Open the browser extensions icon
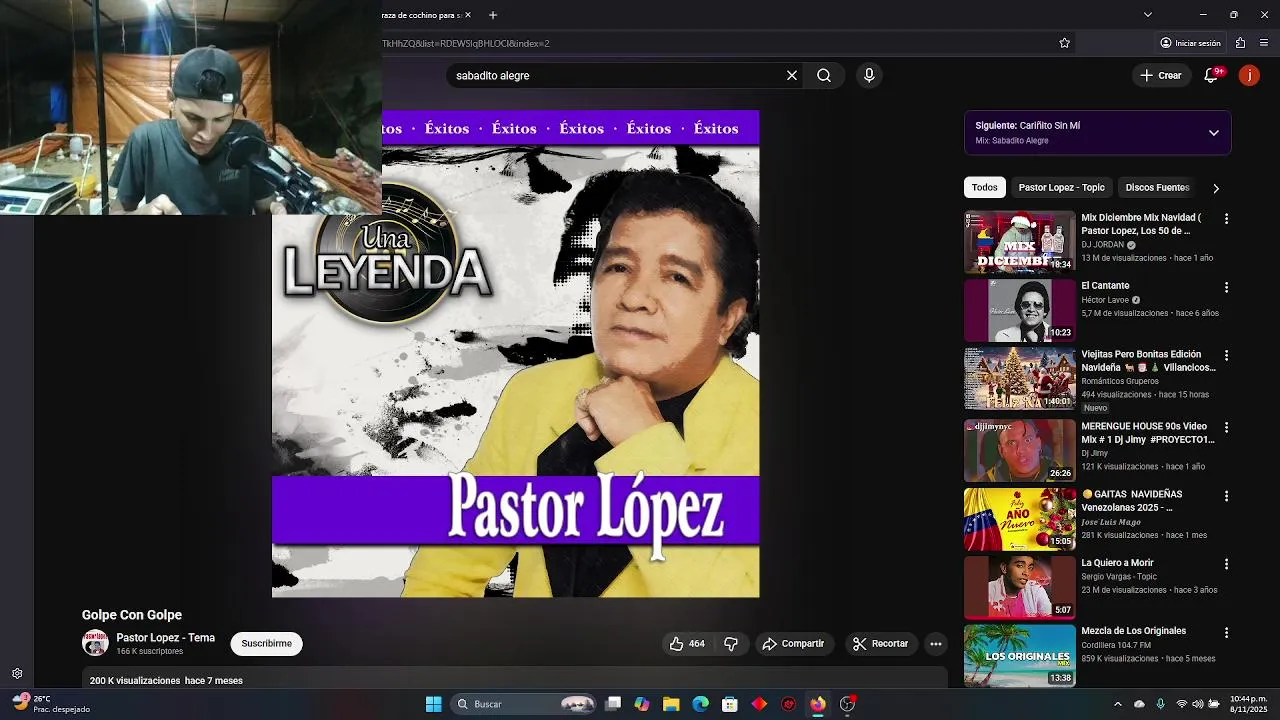 1240,43
